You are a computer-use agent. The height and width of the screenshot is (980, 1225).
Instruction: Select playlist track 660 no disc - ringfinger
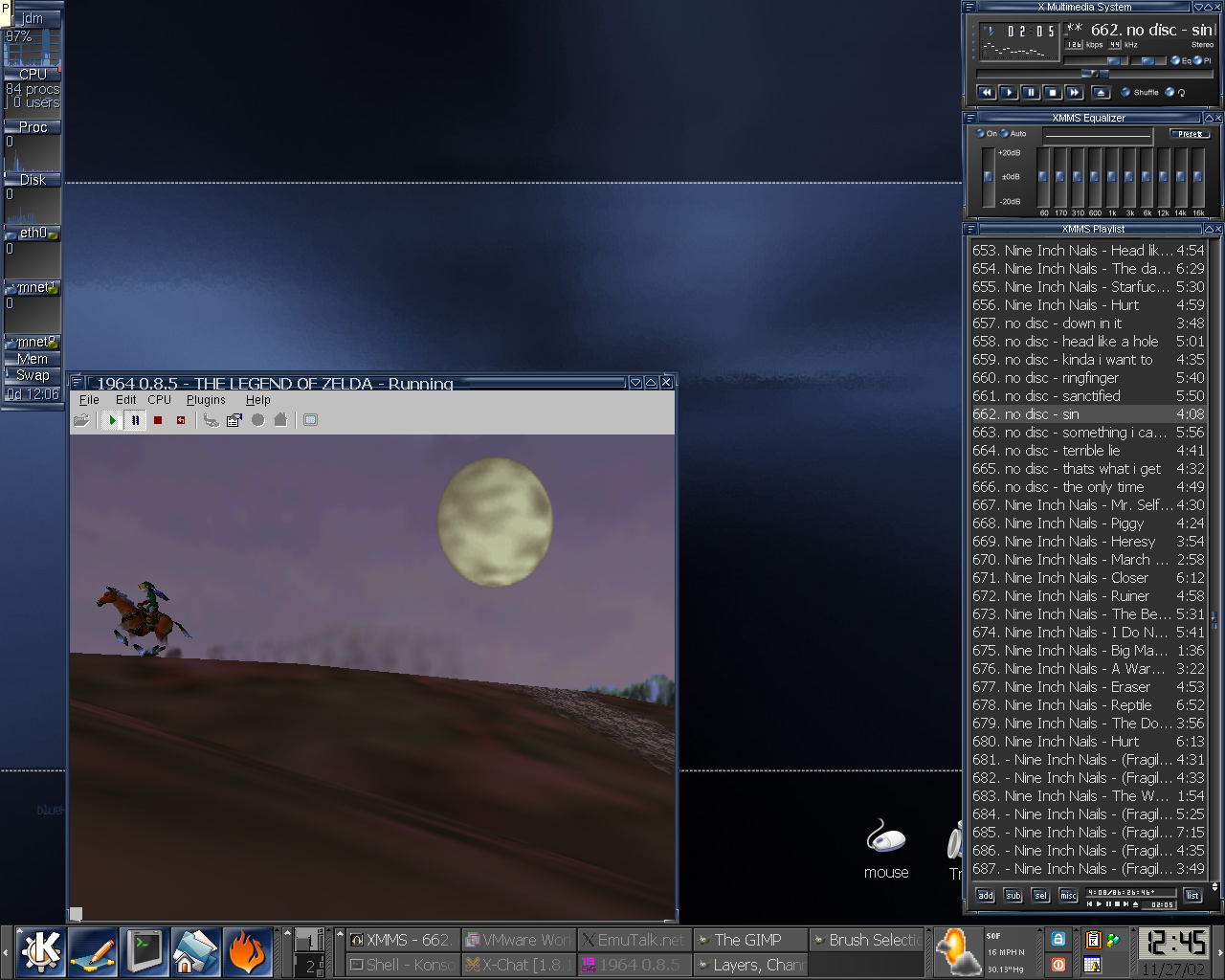pos(1088,378)
